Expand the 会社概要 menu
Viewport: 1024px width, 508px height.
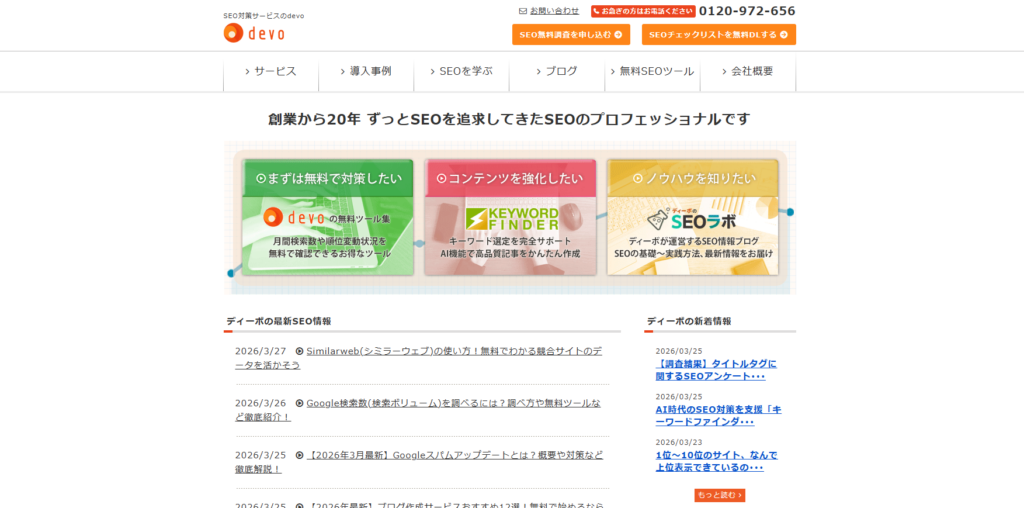click(x=748, y=71)
